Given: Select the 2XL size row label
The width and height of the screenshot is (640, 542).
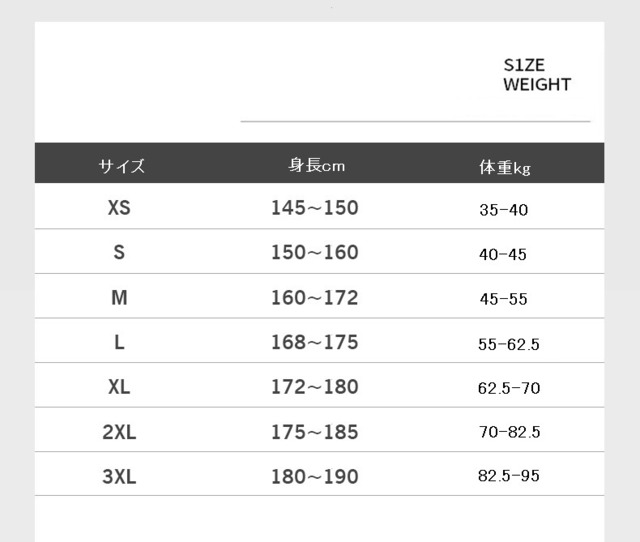Looking at the screenshot, I should 119,432.
